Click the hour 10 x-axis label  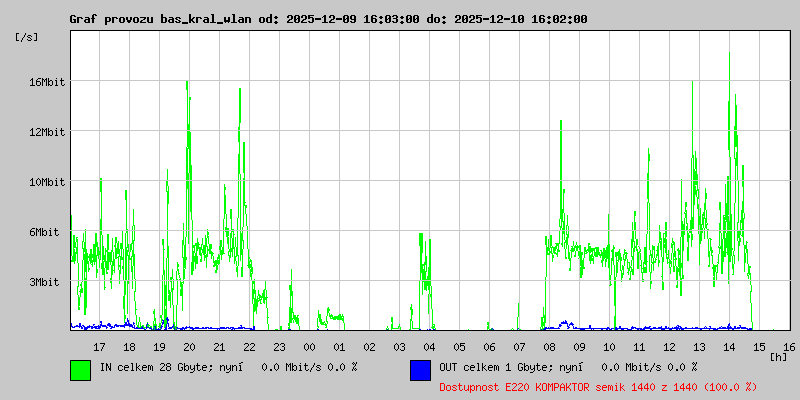(609, 347)
